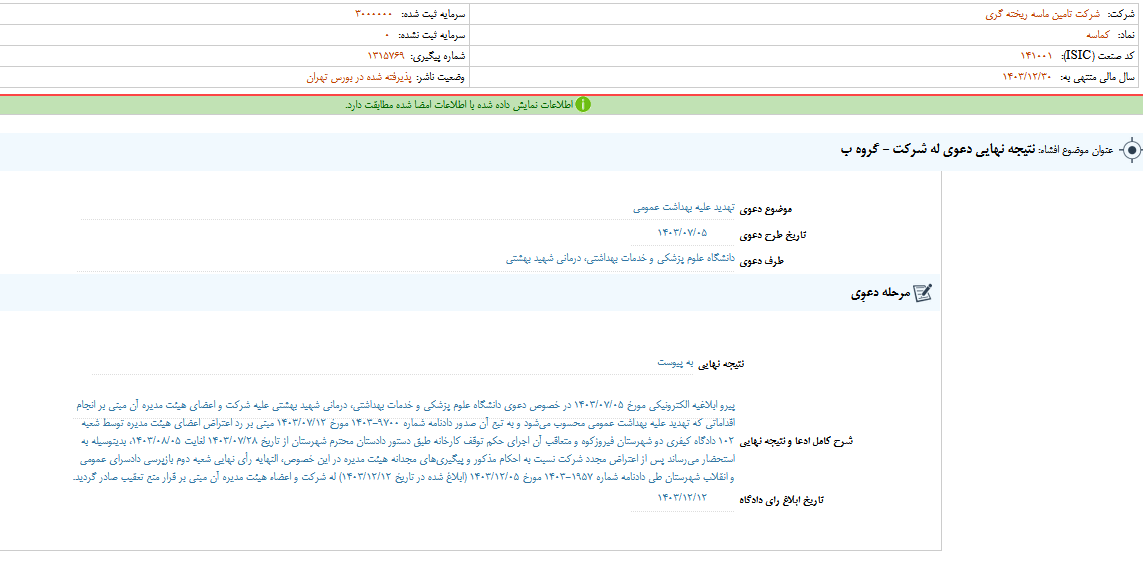This screenshot has height=567, width=1143.
Task: Click the green info icon in the notice bar
Action: tap(583, 105)
